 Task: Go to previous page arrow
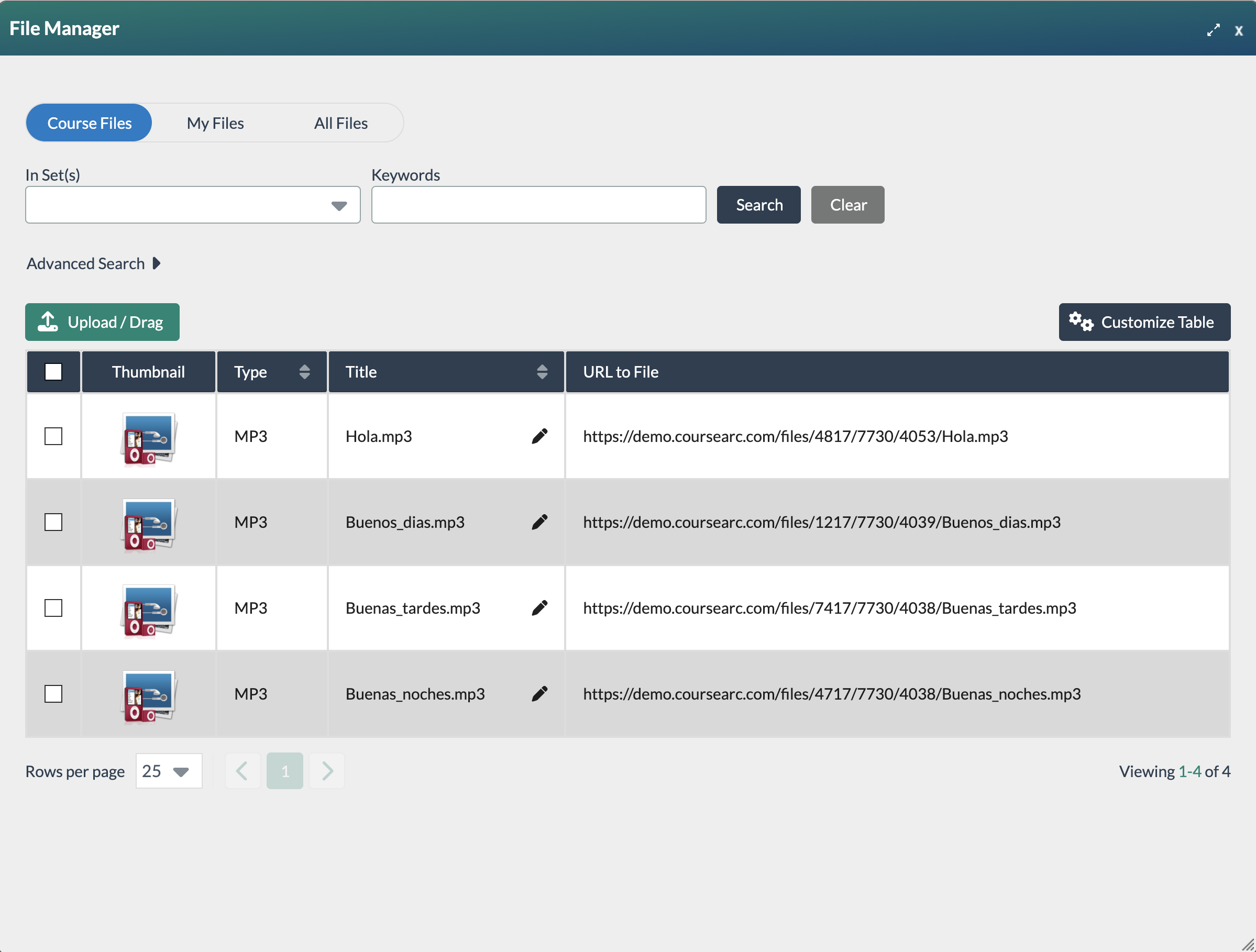[243, 771]
